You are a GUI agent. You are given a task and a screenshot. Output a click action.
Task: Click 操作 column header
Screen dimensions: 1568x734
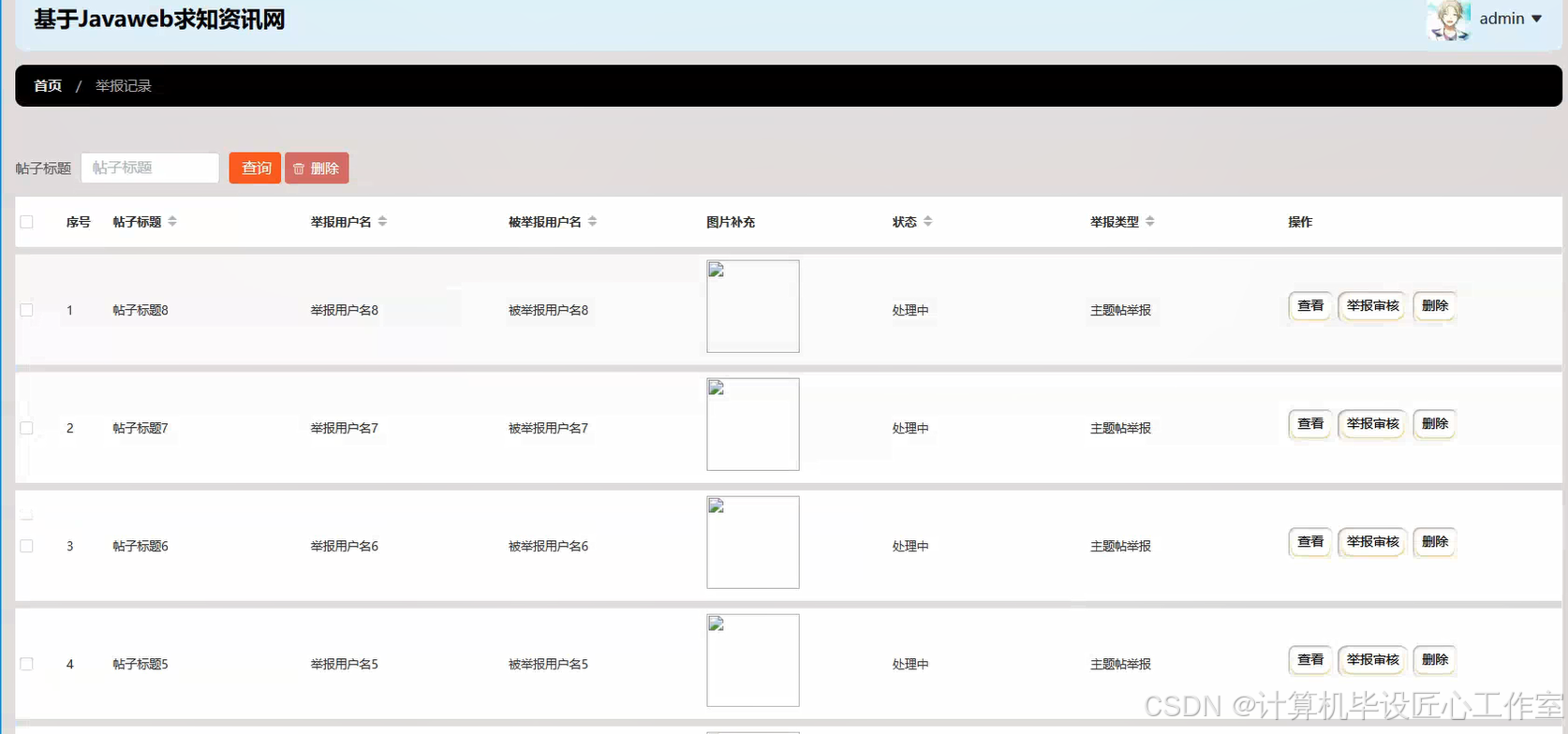[x=1300, y=222]
